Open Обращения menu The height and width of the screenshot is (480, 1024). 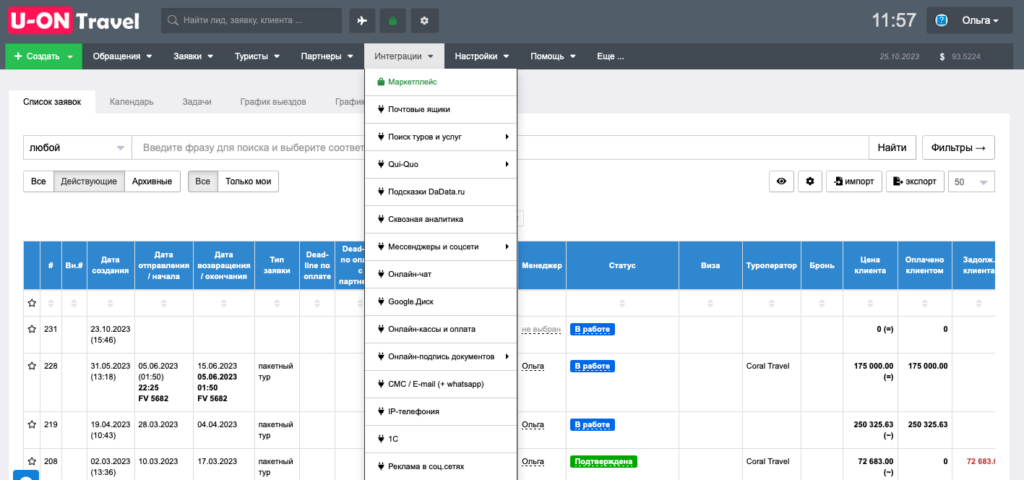[x=123, y=56]
